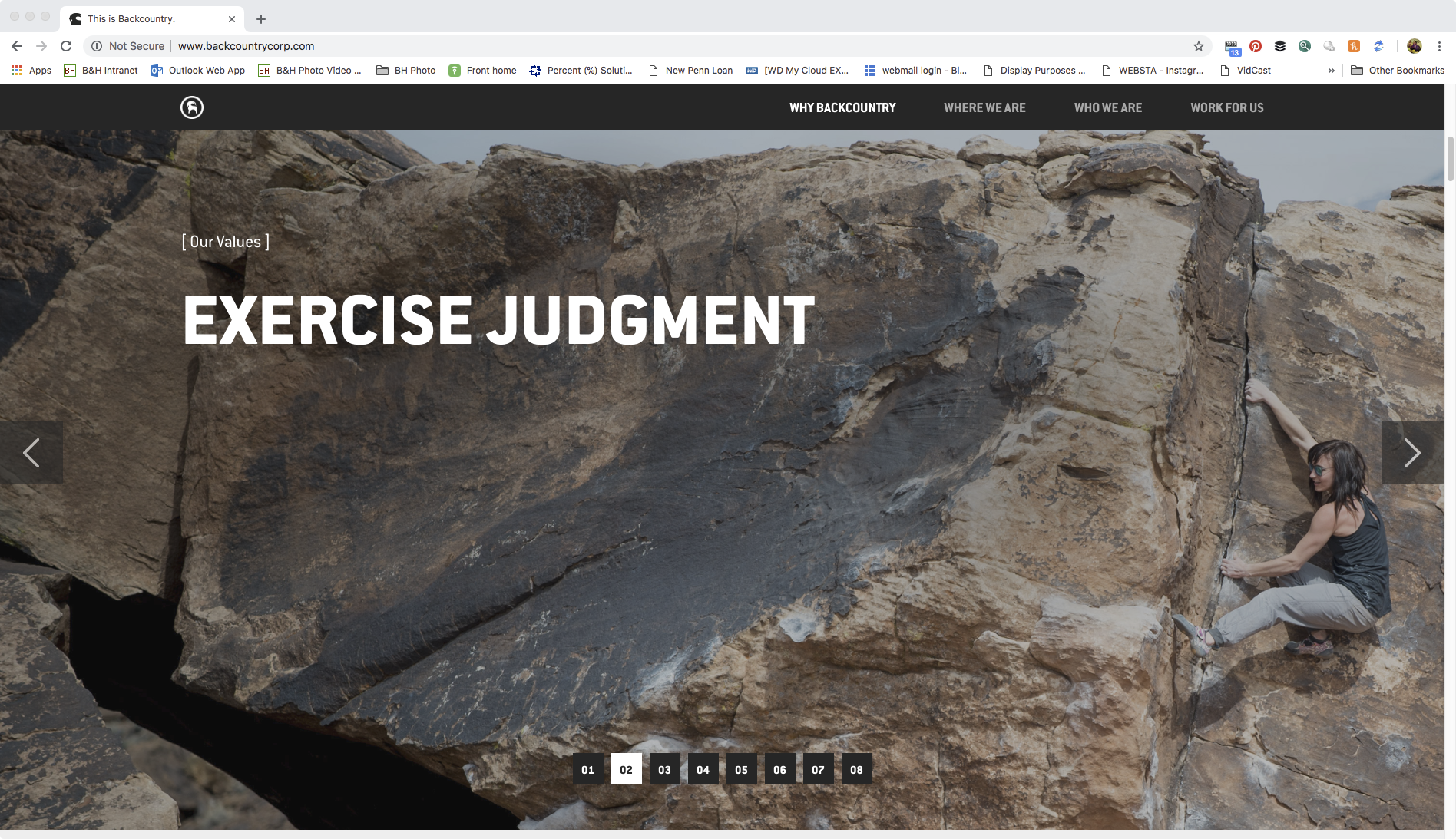Image resolution: width=1456 pixels, height=839 pixels.
Task: Click the Our Values bracket label
Action: (x=226, y=242)
